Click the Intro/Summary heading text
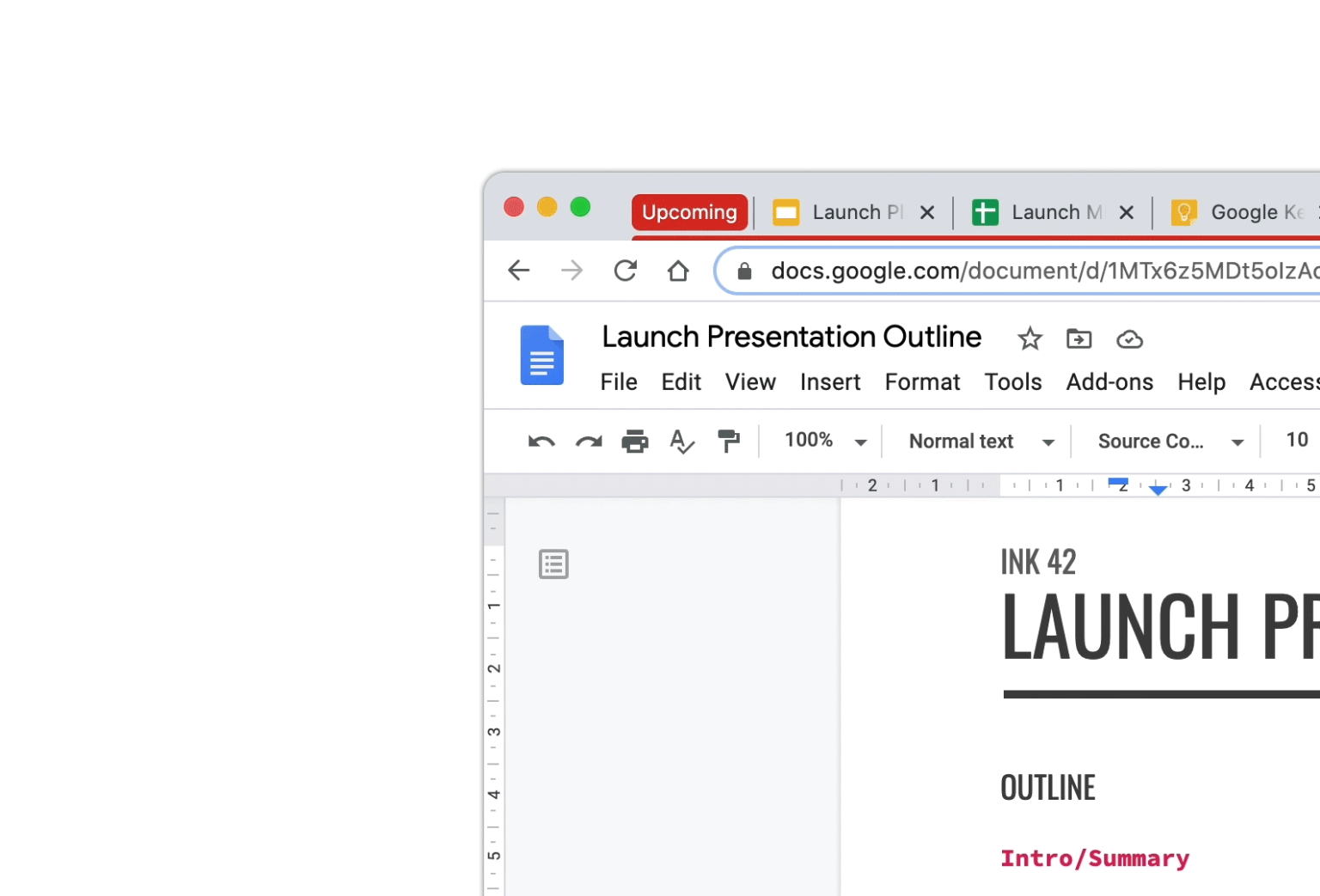Image resolution: width=1320 pixels, height=896 pixels. [1095, 858]
